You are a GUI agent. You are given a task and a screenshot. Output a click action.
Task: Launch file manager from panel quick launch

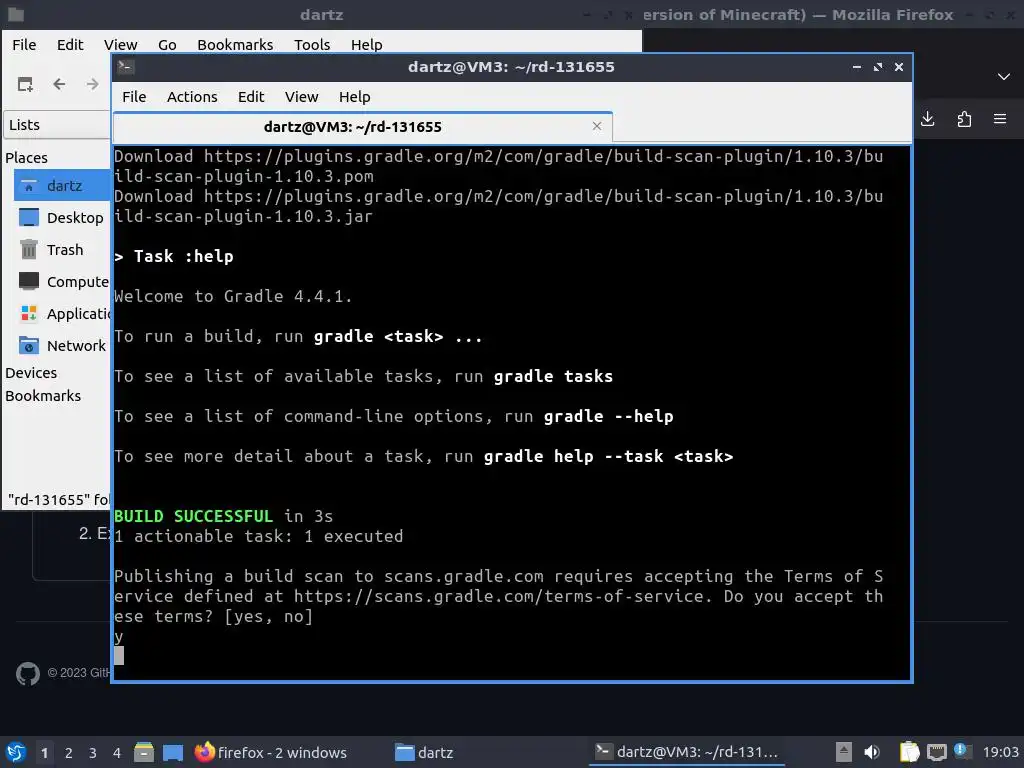pos(144,752)
